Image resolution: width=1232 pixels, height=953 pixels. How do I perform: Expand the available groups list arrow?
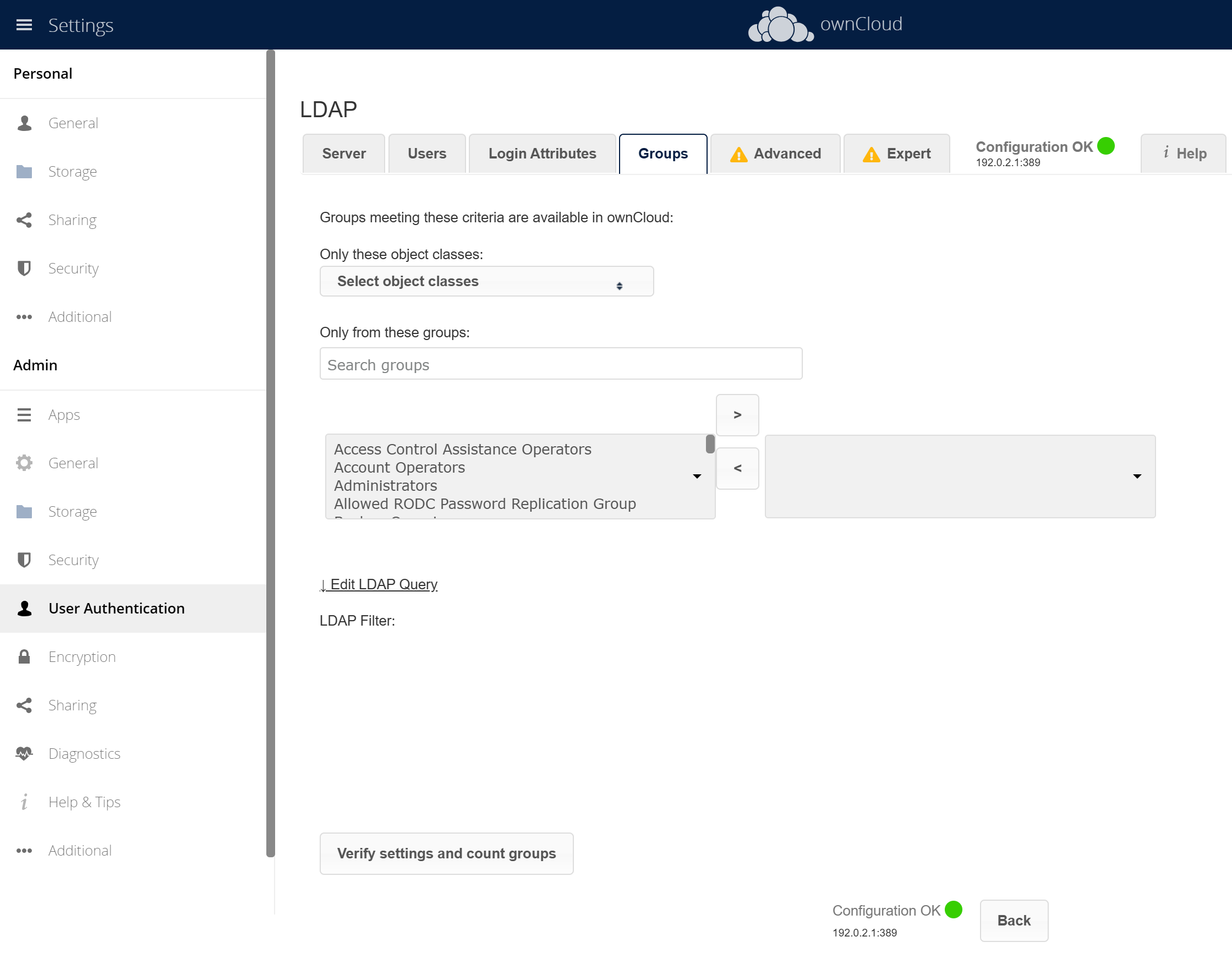click(x=697, y=476)
